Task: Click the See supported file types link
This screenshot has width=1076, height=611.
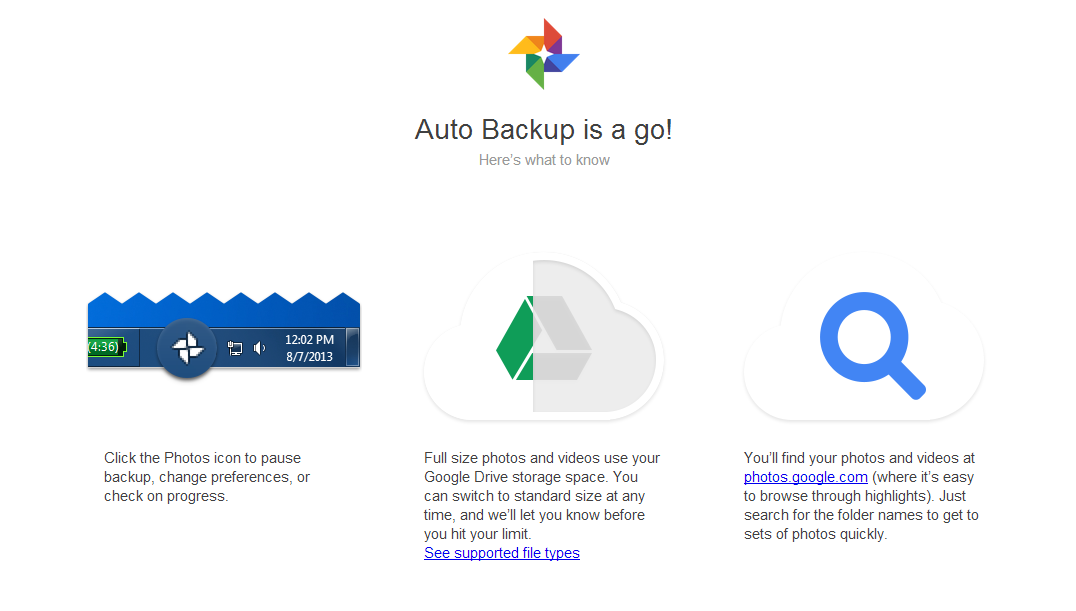Action: (x=501, y=552)
